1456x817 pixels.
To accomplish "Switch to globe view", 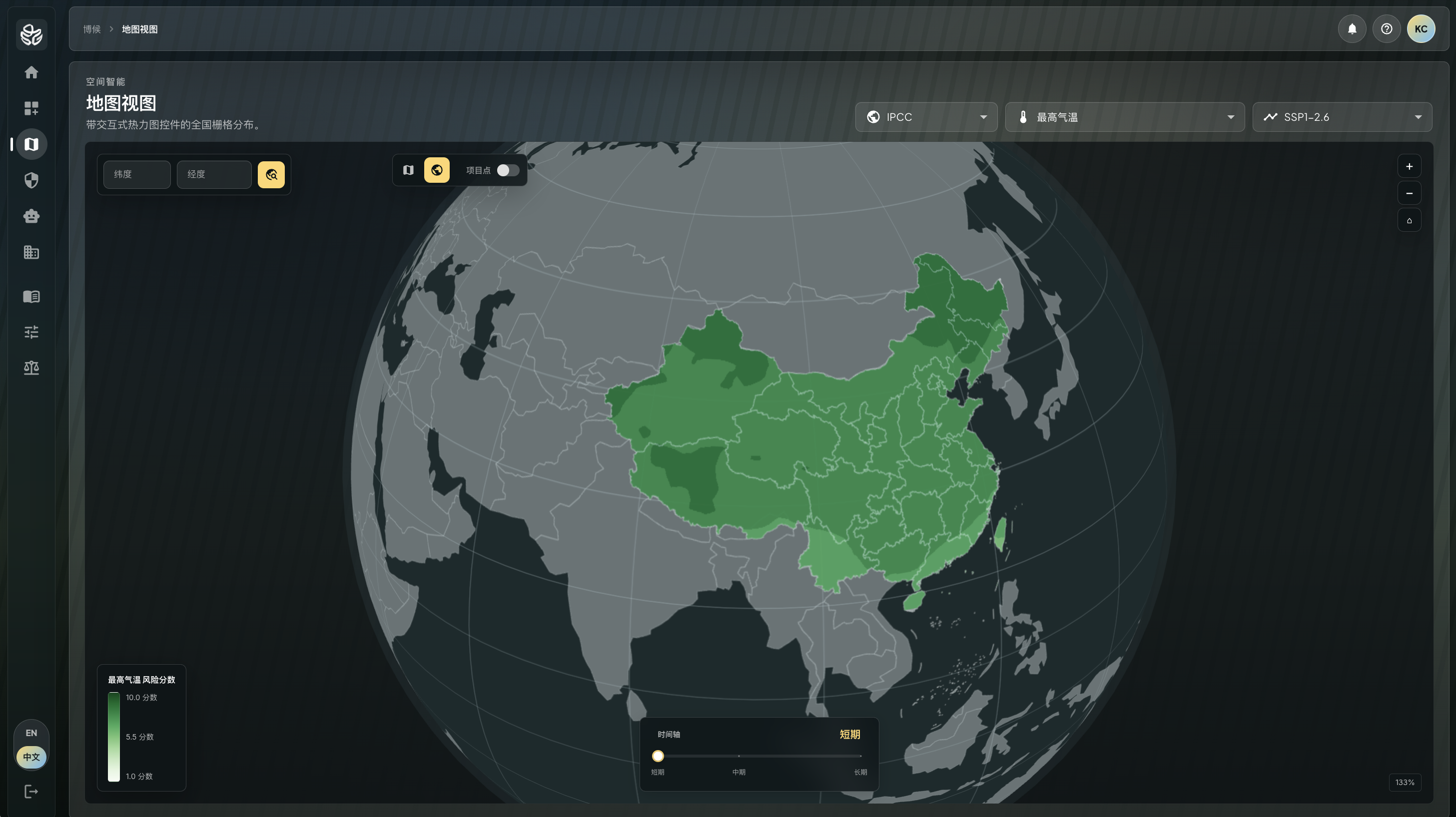I will pyautogui.click(x=437, y=170).
